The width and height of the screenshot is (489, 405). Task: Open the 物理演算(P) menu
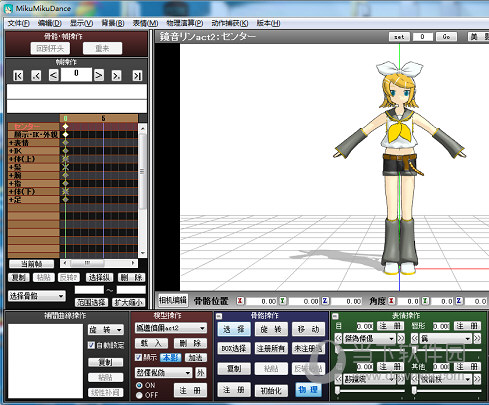coord(185,23)
